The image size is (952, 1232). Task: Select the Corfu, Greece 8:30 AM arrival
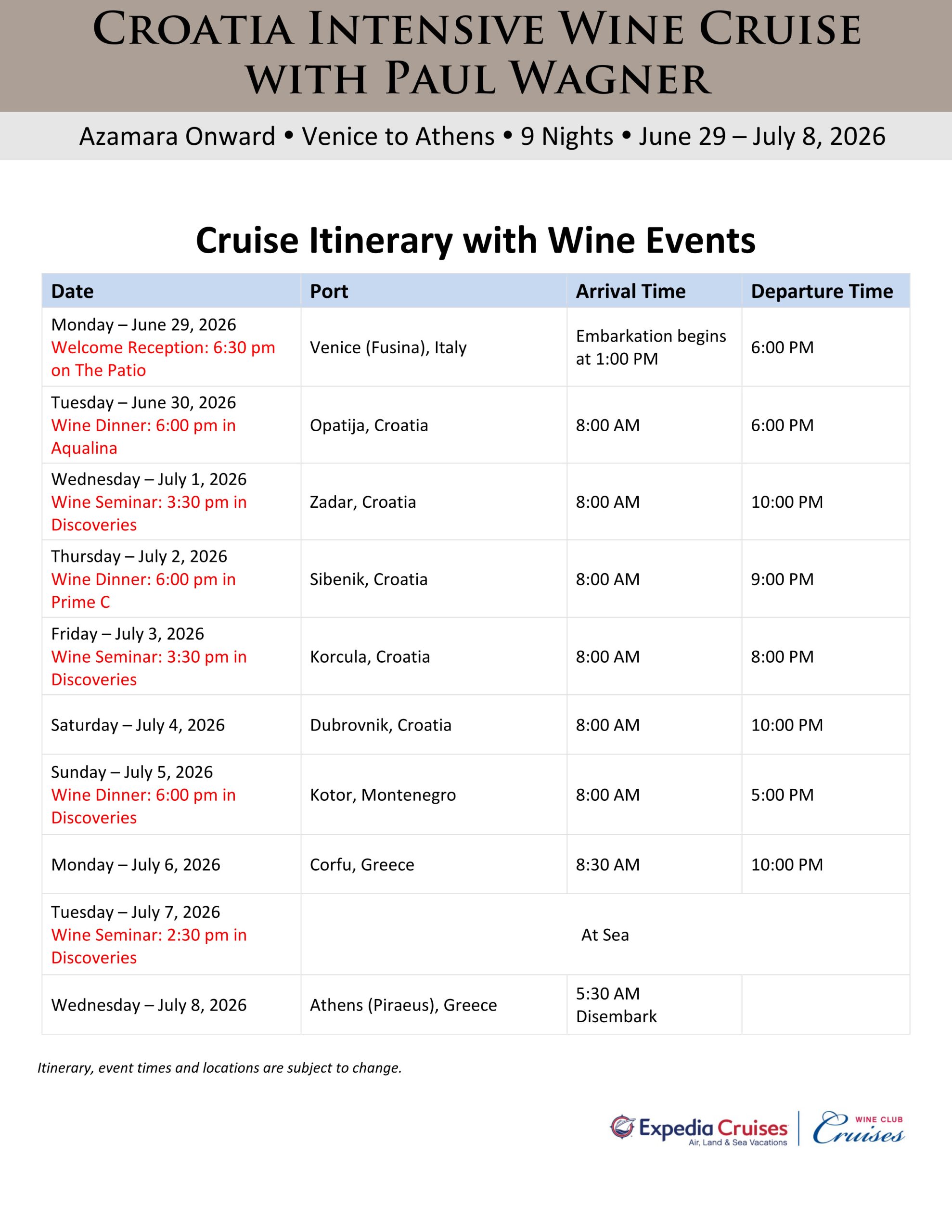[x=608, y=865]
